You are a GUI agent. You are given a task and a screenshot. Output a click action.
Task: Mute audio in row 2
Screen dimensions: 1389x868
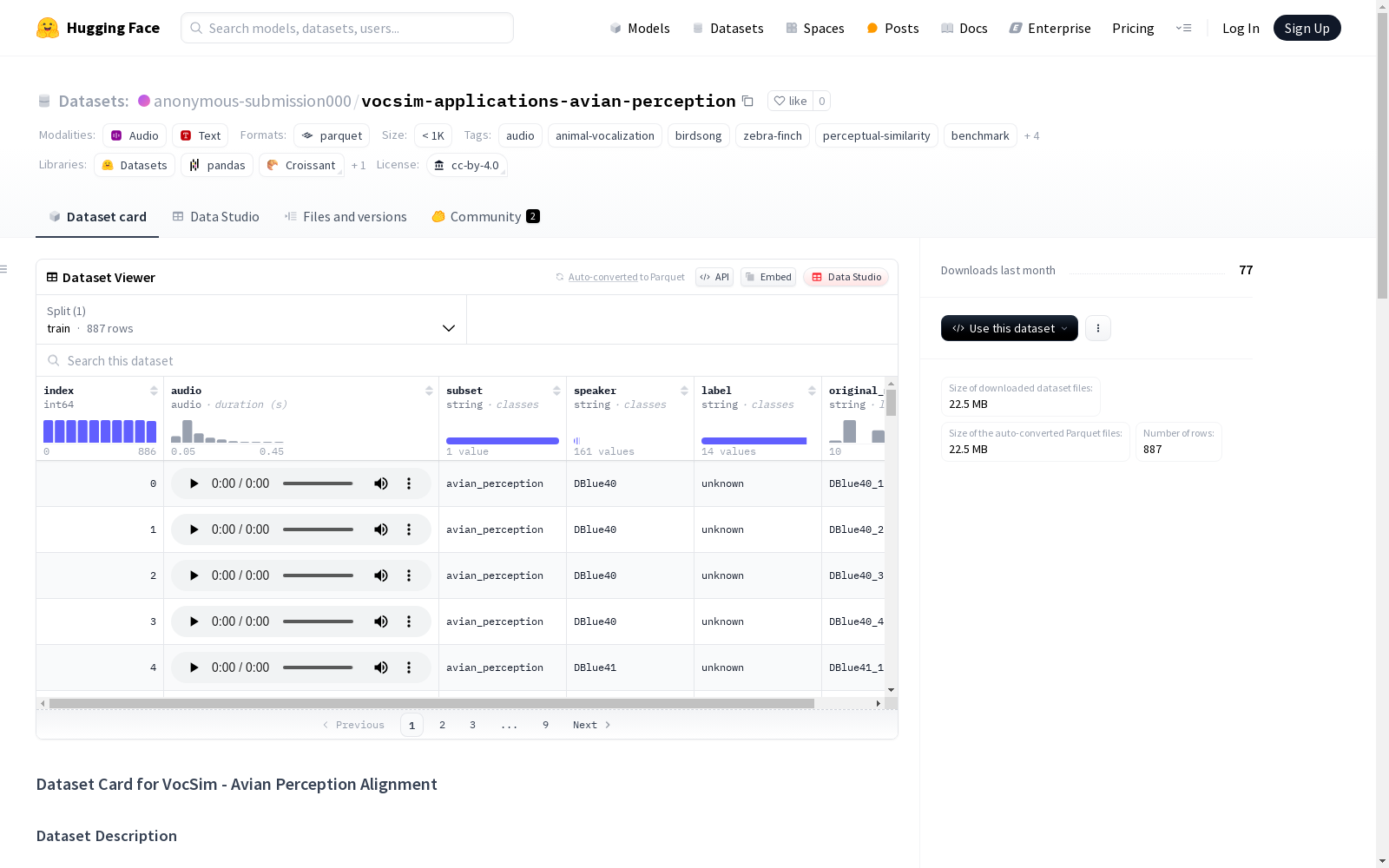(x=381, y=575)
